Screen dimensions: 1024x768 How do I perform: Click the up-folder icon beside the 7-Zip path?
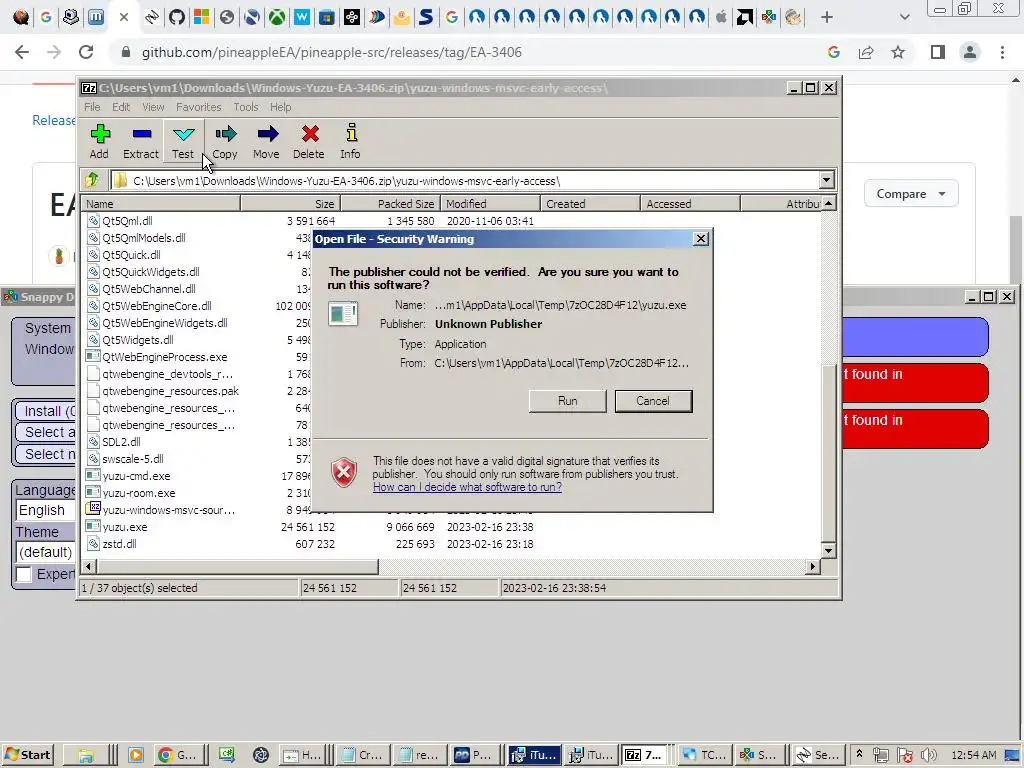92,180
